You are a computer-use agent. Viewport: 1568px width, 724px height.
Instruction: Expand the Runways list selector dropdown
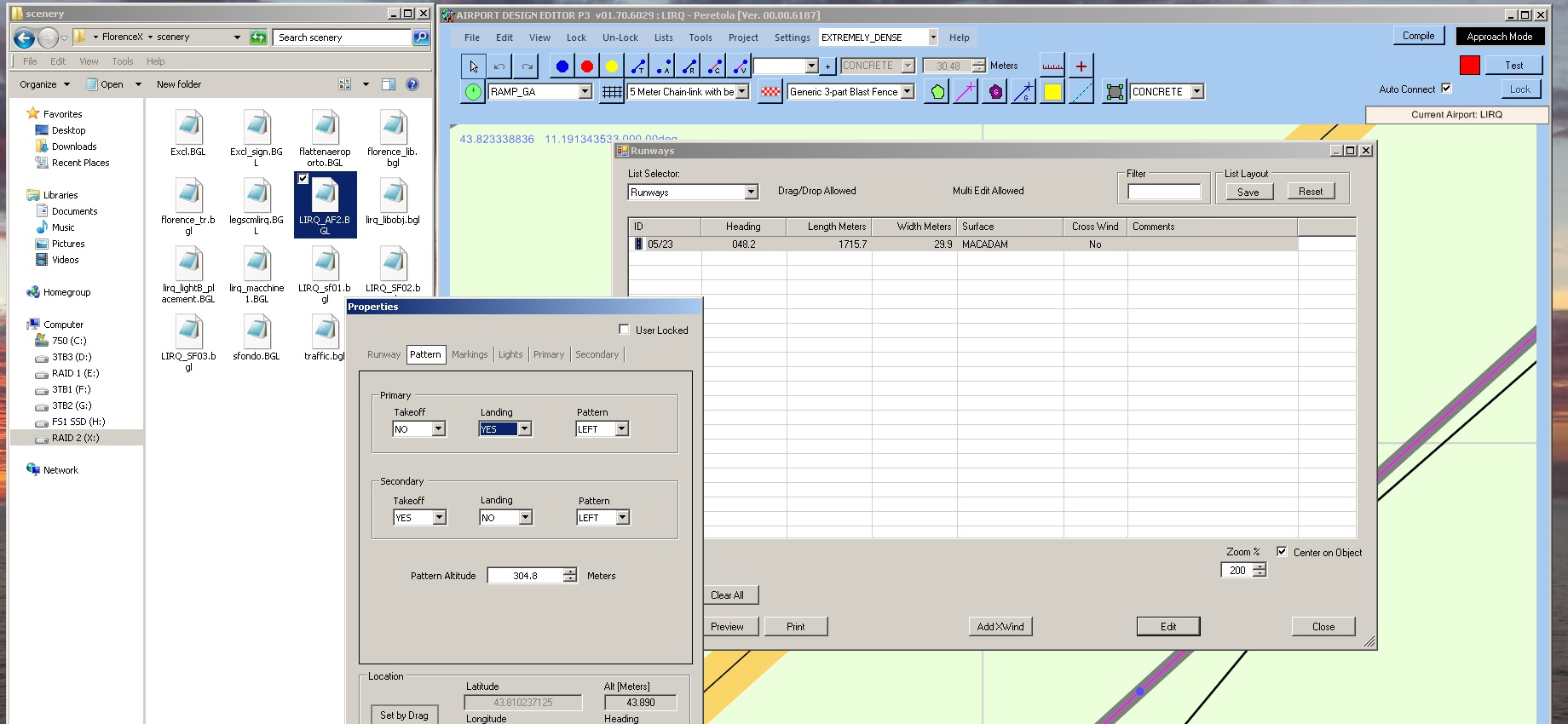click(x=751, y=192)
